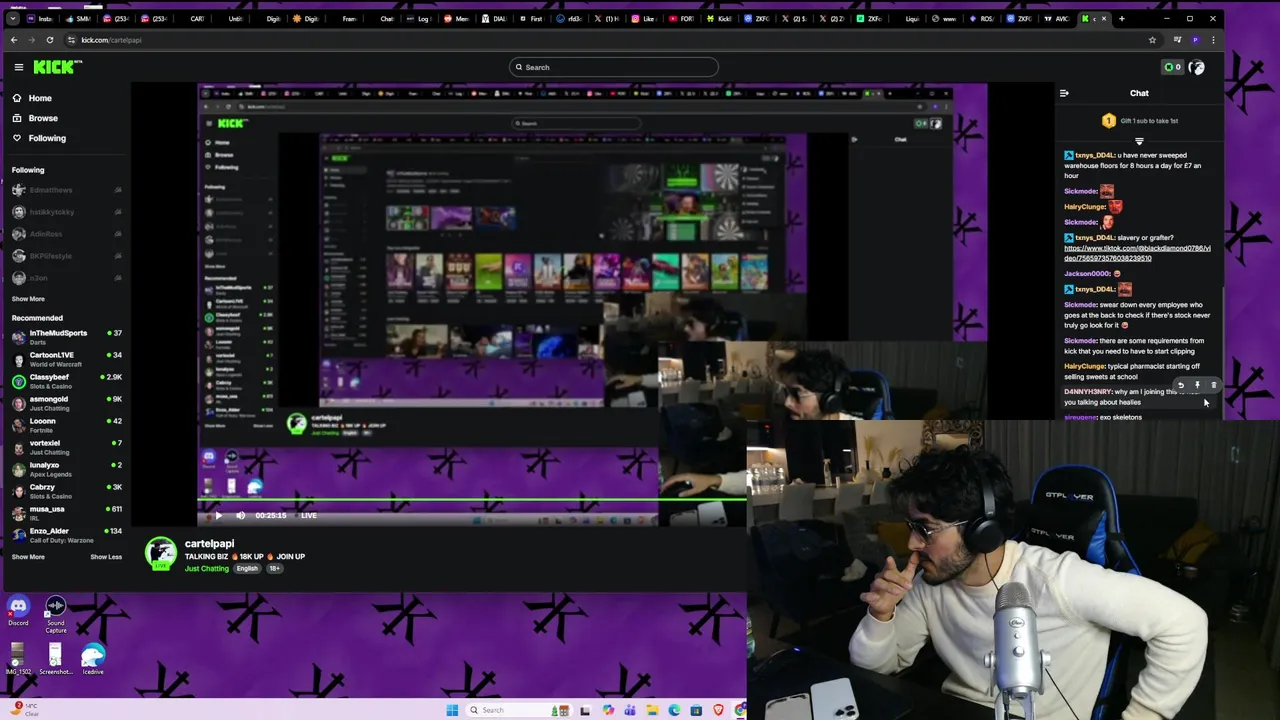Open CartoonLIVE recommended channel
1280x720 pixels.
click(x=66, y=359)
